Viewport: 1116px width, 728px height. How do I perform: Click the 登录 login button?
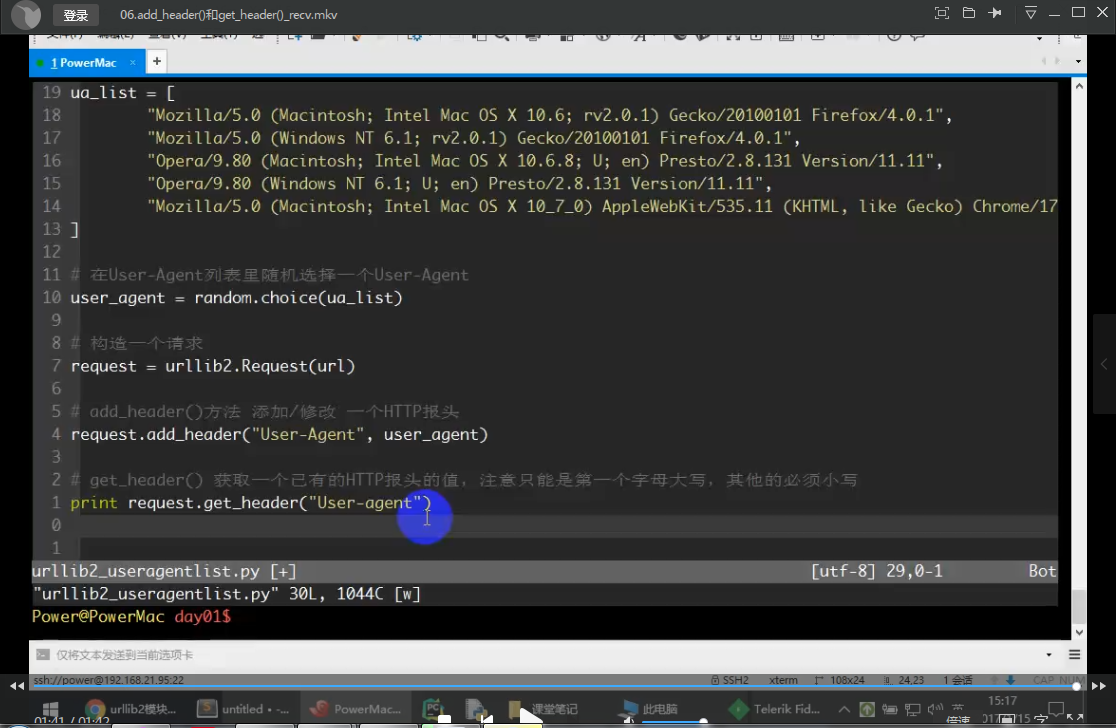[x=75, y=15]
